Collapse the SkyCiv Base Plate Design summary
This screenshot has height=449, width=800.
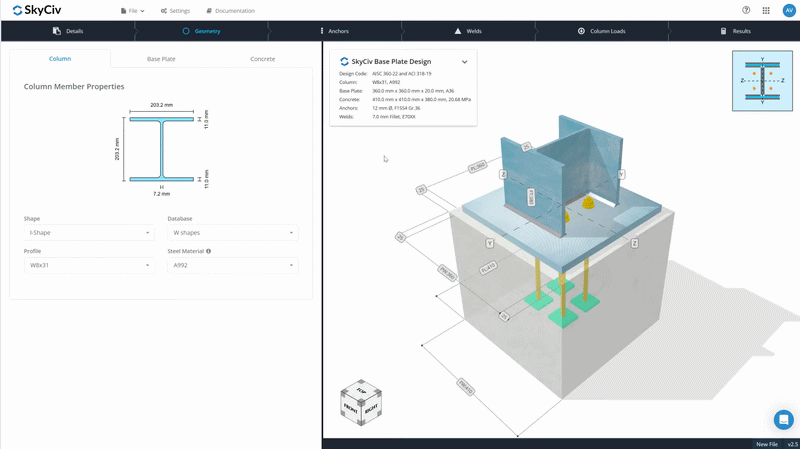click(x=464, y=62)
